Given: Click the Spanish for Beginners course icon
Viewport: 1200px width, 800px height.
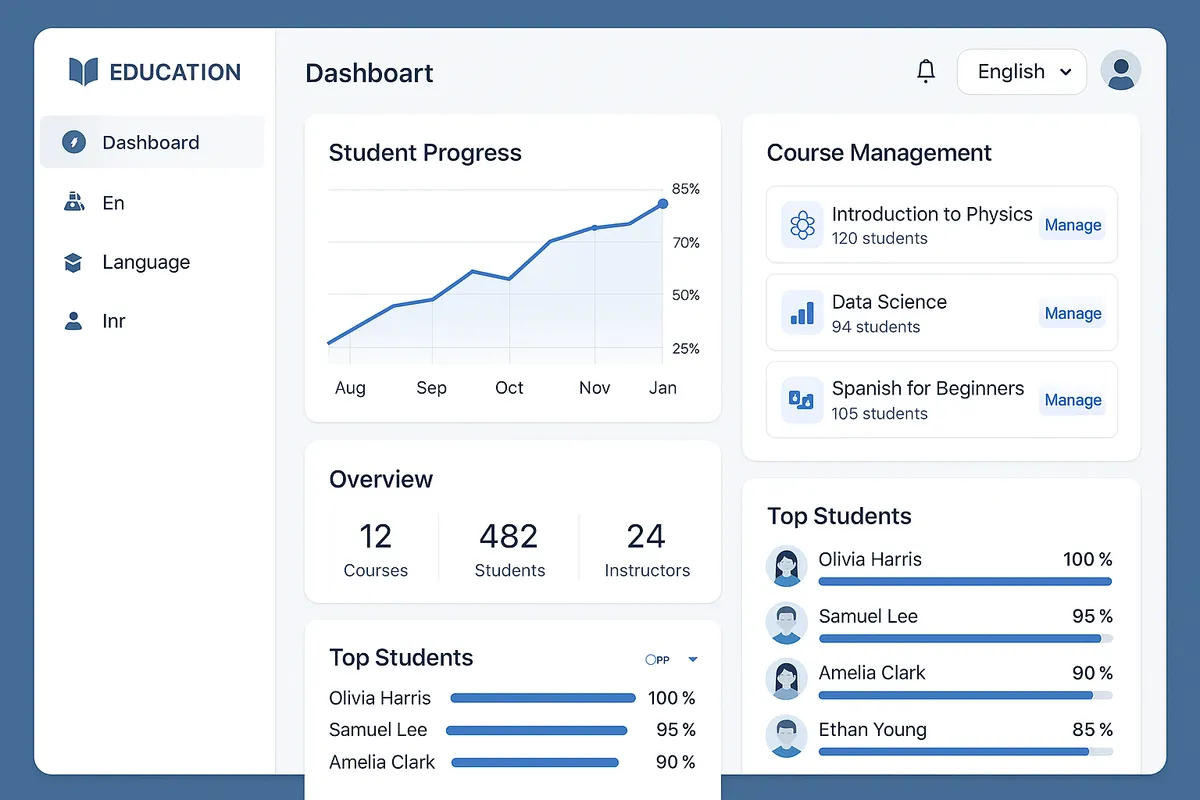Looking at the screenshot, I should coord(801,399).
